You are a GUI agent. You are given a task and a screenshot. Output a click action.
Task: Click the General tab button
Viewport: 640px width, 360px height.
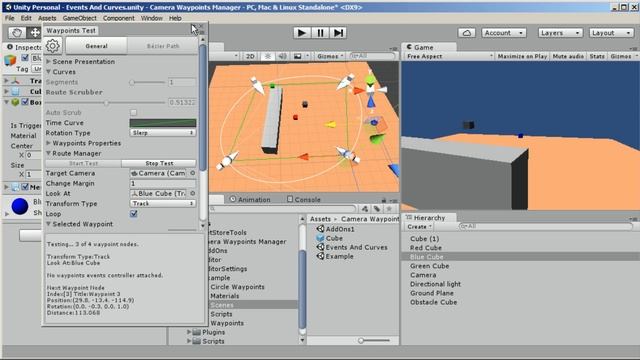[x=96, y=46]
